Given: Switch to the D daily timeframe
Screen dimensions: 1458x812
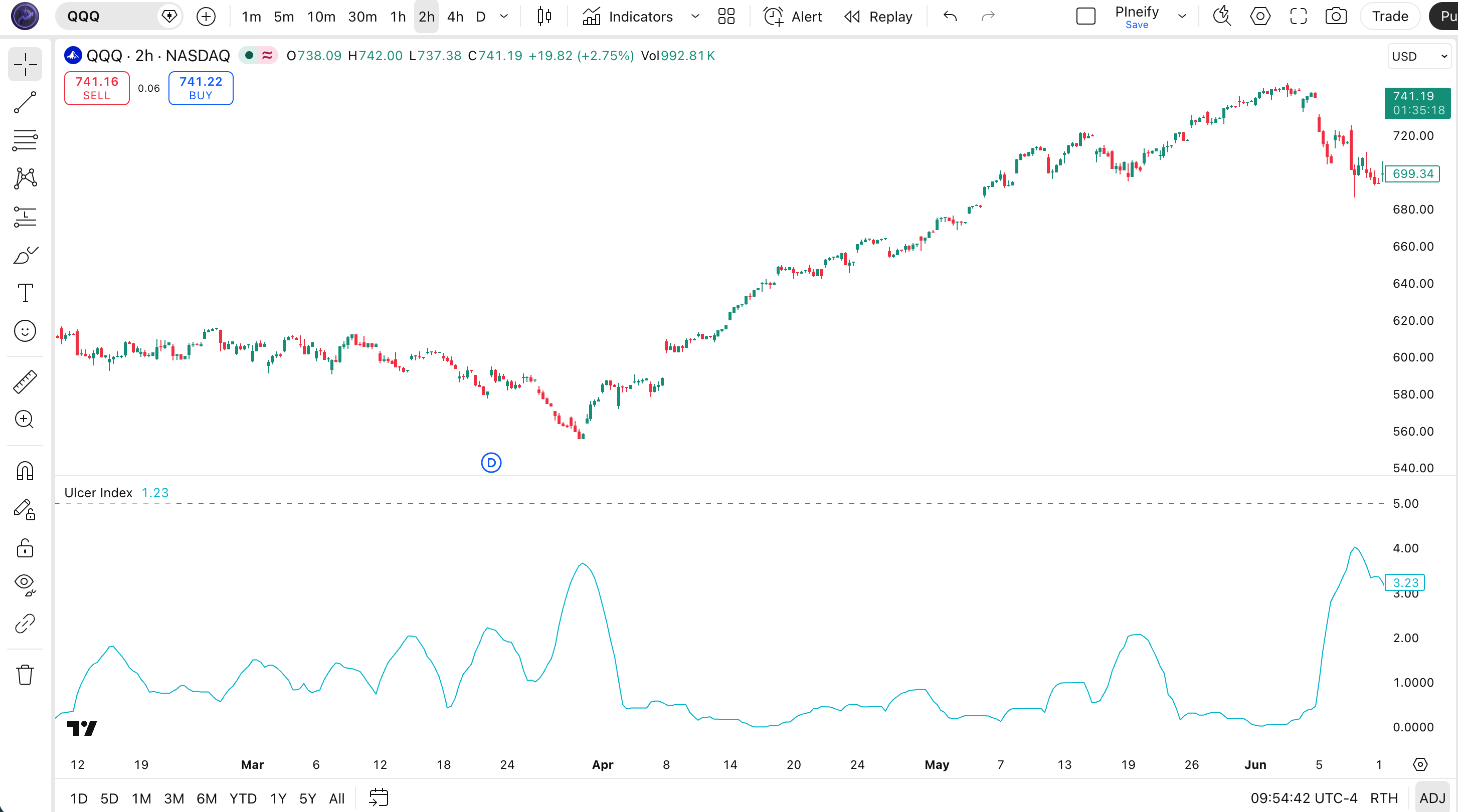Looking at the screenshot, I should [480, 17].
